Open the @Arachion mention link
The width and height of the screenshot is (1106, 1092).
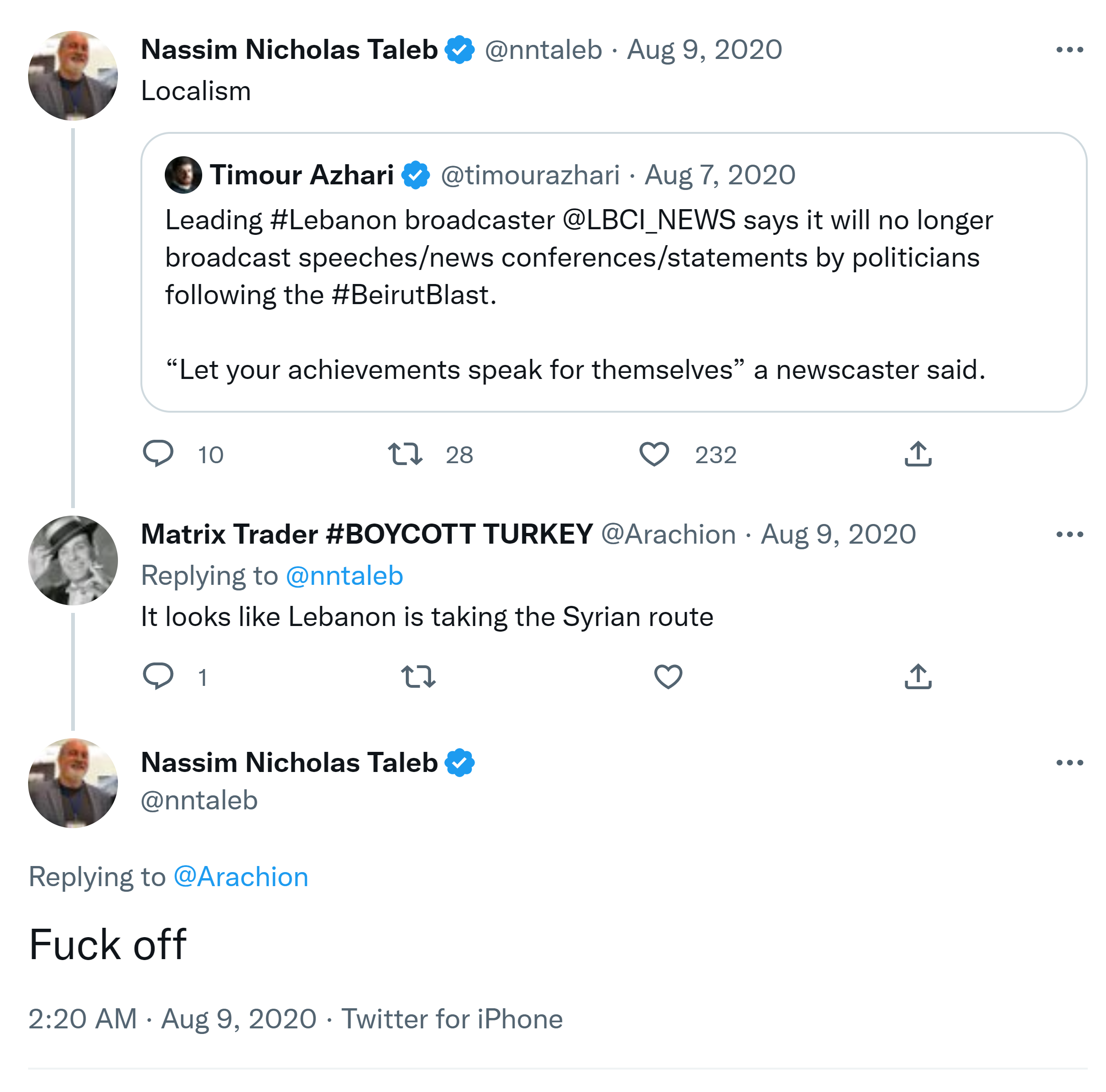point(241,877)
